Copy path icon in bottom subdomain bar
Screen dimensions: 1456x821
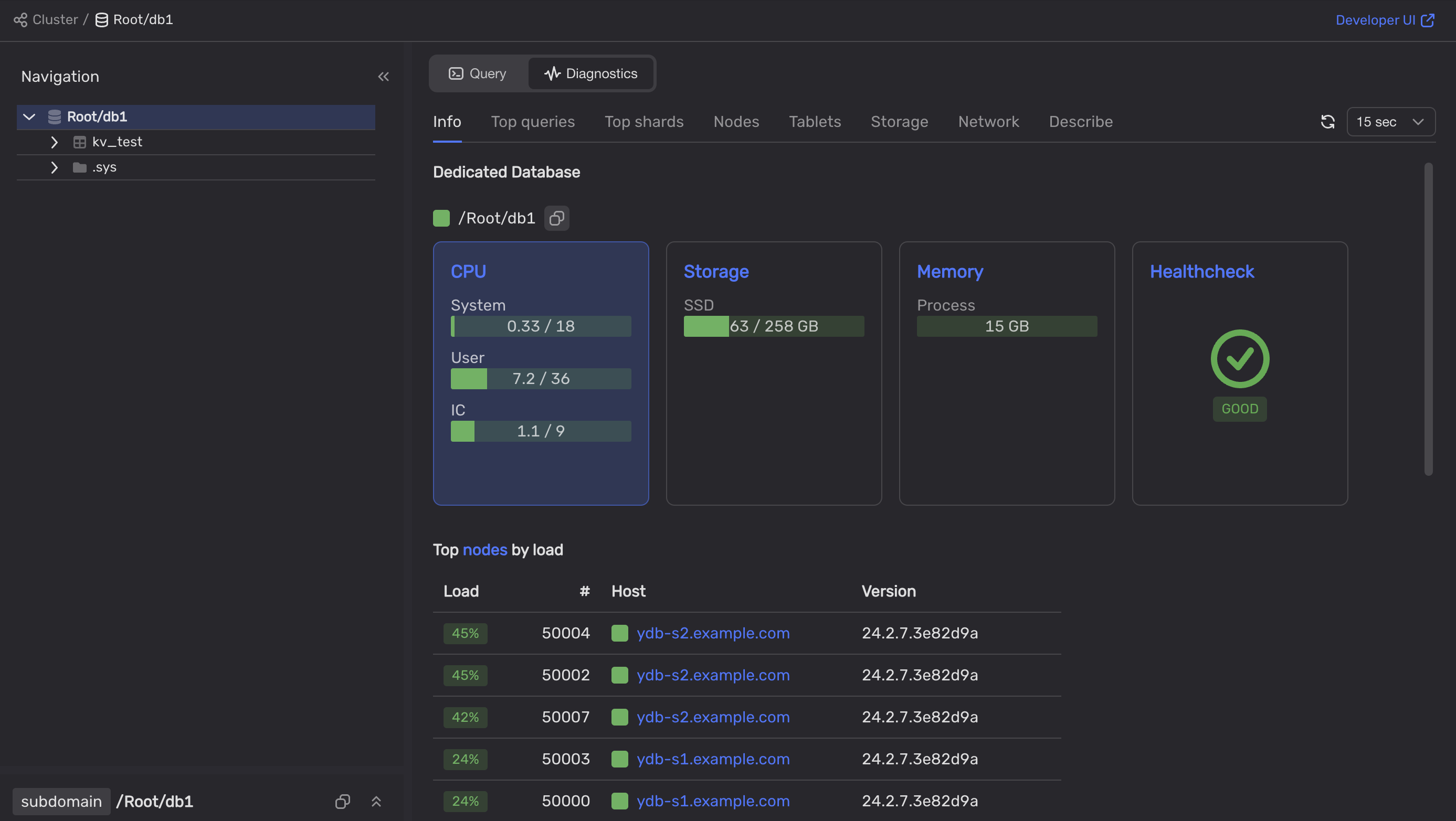343,801
